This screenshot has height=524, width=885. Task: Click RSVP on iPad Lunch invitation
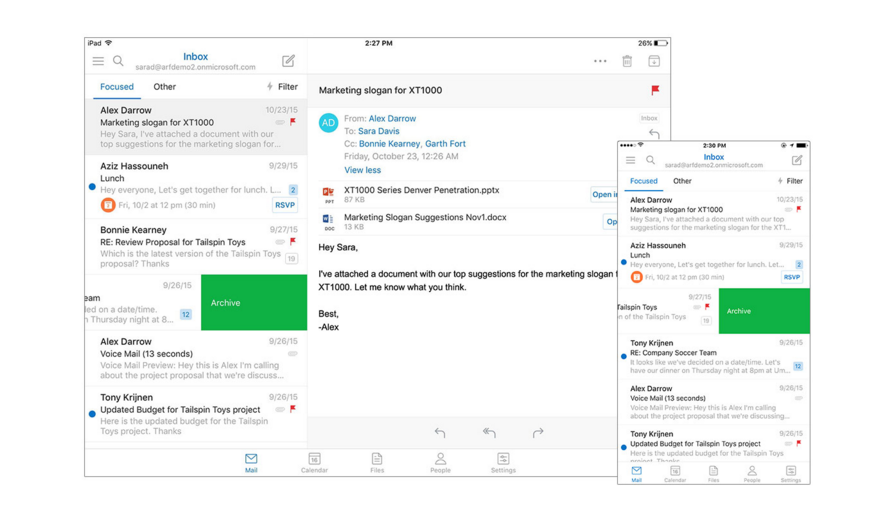[x=285, y=205]
